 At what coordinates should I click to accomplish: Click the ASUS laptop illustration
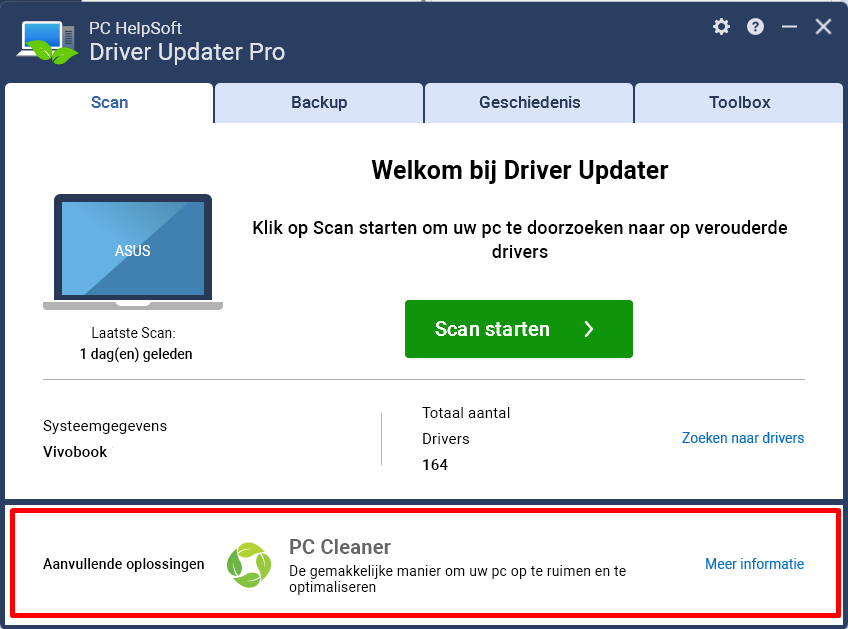[133, 252]
